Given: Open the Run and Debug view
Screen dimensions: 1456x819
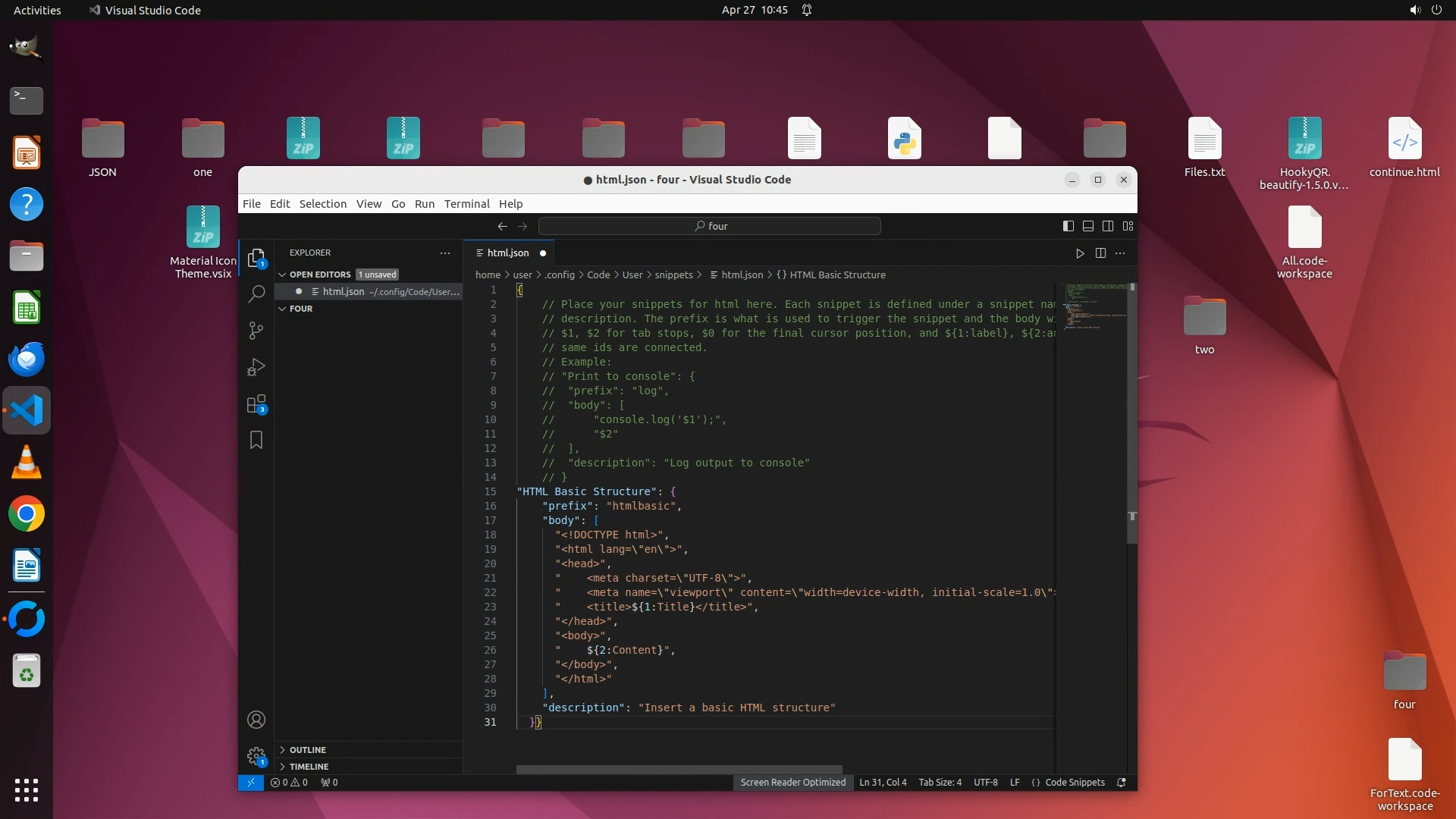Looking at the screenshot, I should pos(256,367).
